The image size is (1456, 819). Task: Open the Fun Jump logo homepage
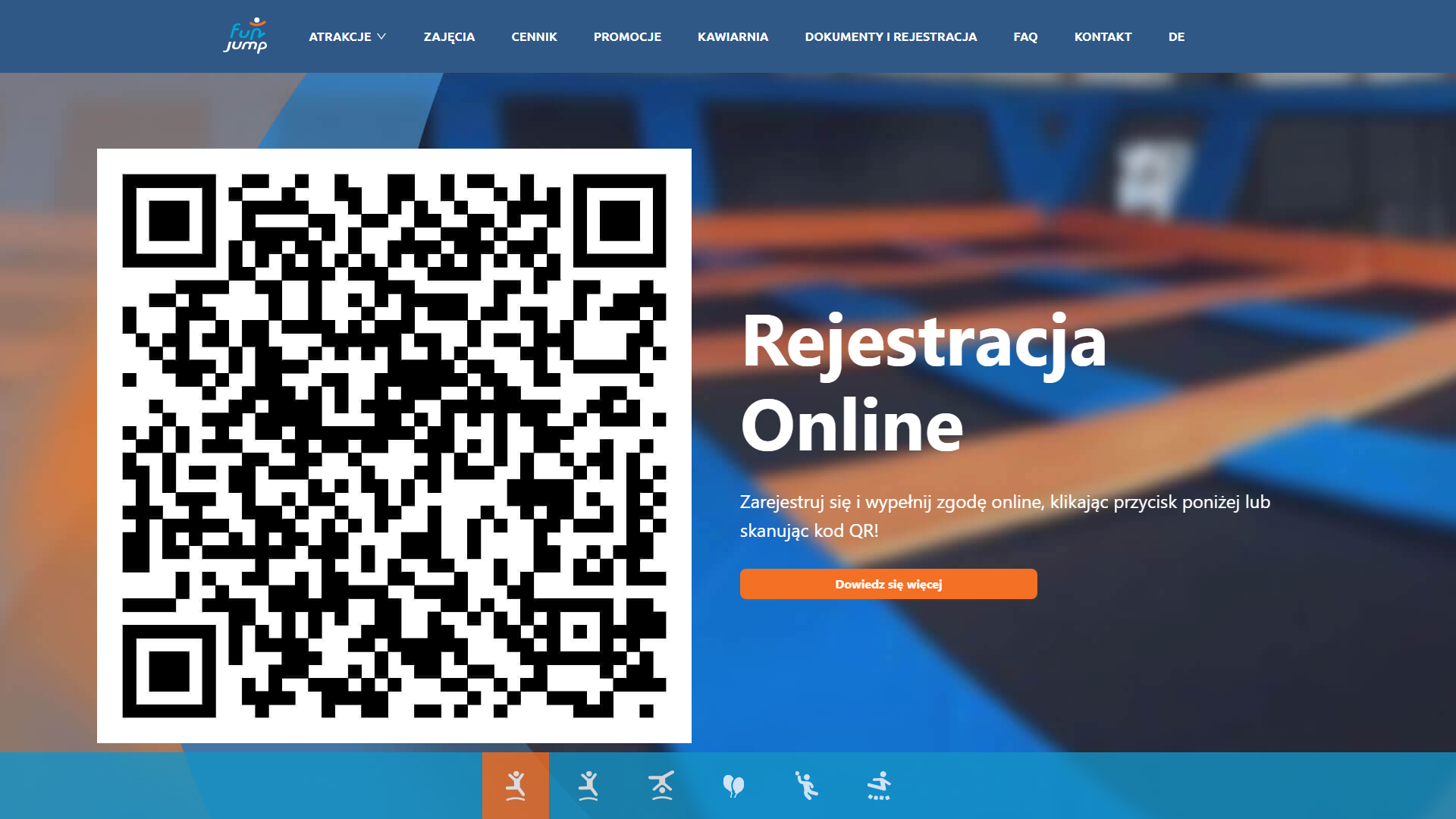[x=246, y=36]
